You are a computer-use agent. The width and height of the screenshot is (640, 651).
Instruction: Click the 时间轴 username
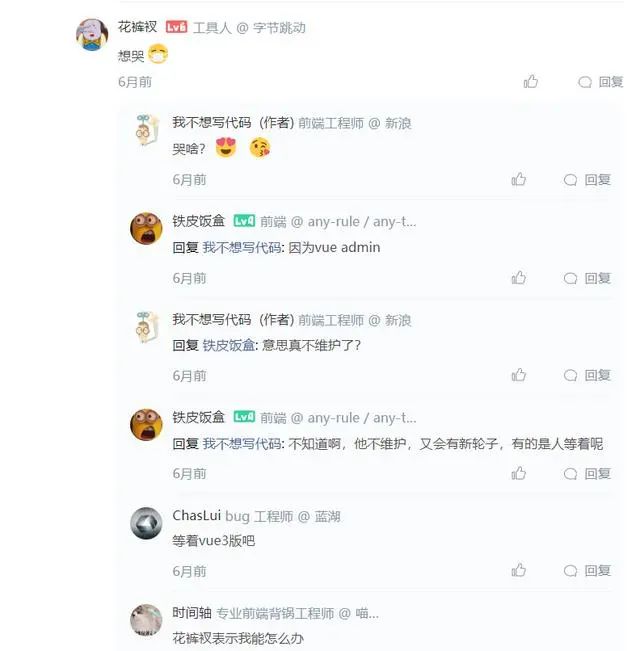[x=192, y=613]
